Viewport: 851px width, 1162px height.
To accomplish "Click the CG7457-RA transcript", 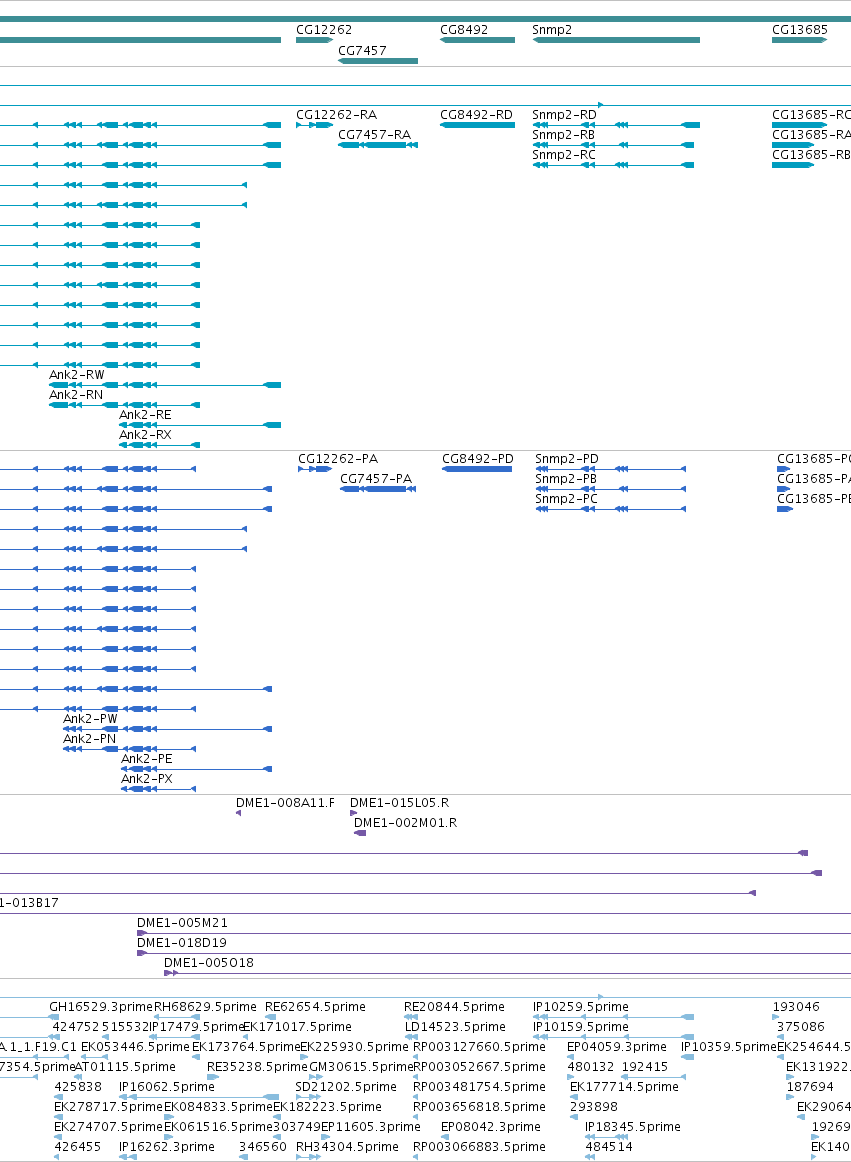I will (x=377, y=145).
